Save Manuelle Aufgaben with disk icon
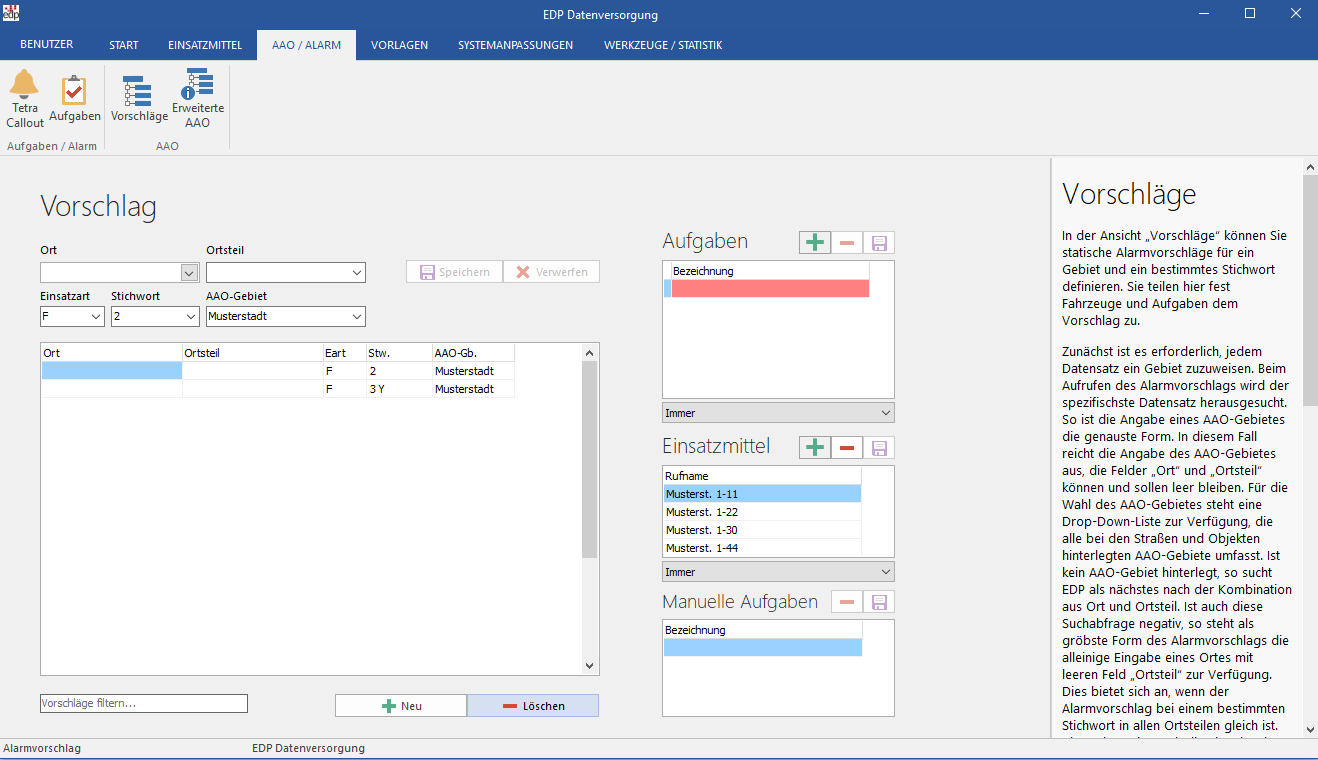Image resolution: width=1318 pixels, height=760 pixels. tap(879, 602)
